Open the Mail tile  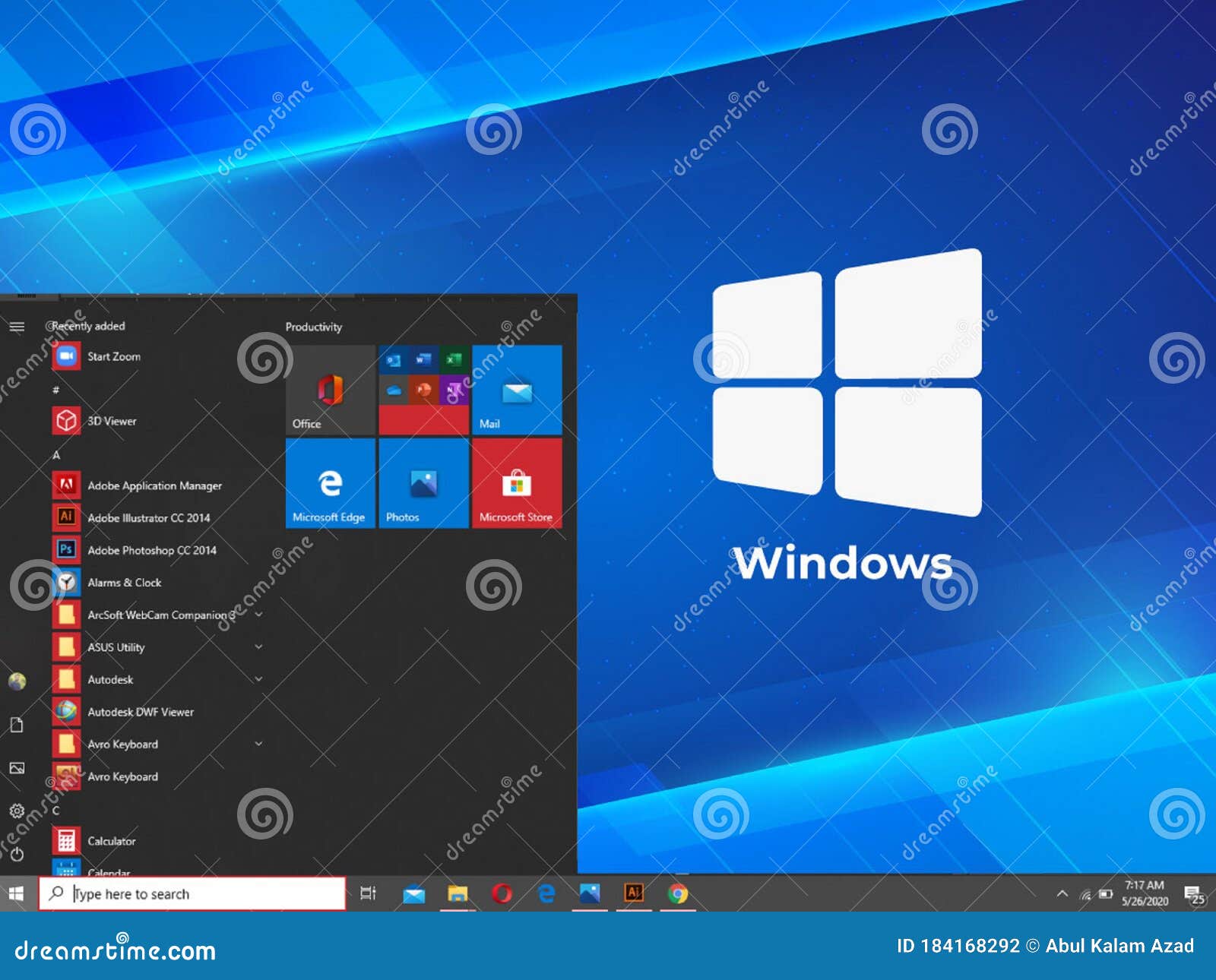coord(517,389)
